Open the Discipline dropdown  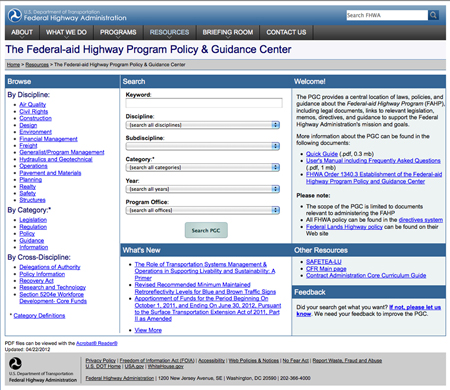point(203,125)
